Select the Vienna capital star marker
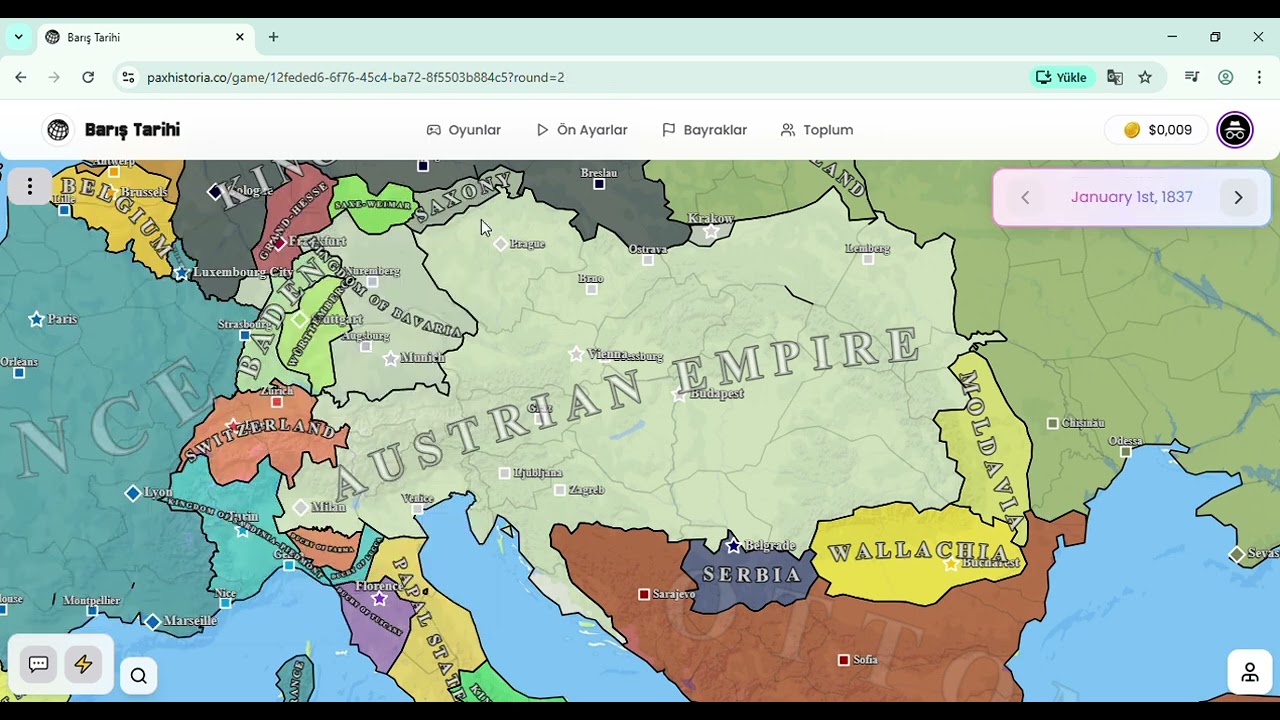The image size is (1280, 720). coord(576,354)
